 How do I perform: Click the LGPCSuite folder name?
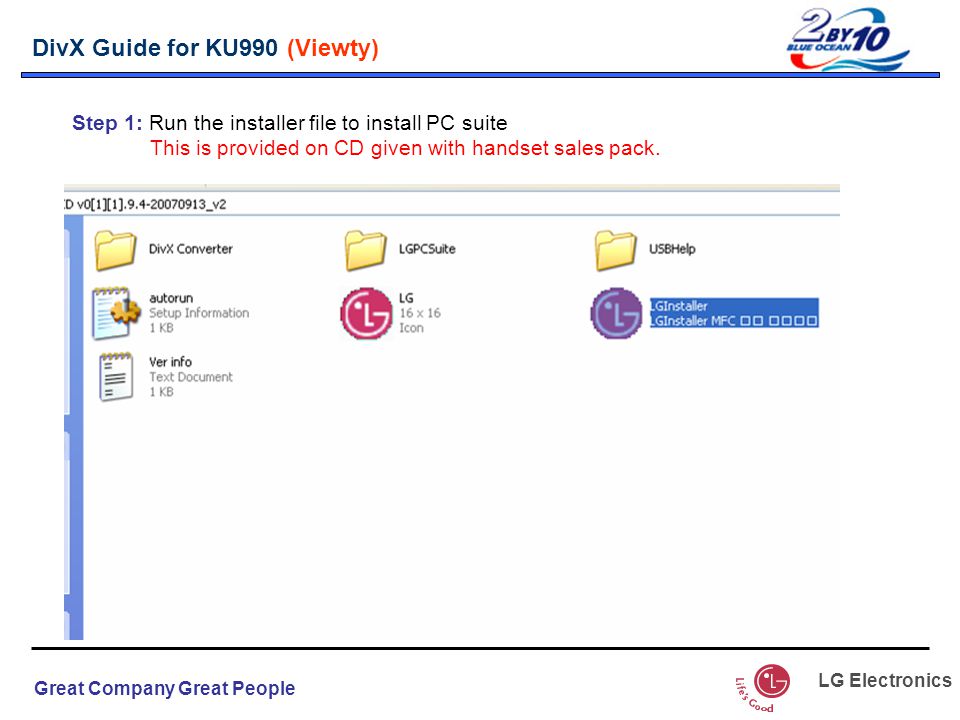[427, 249]
